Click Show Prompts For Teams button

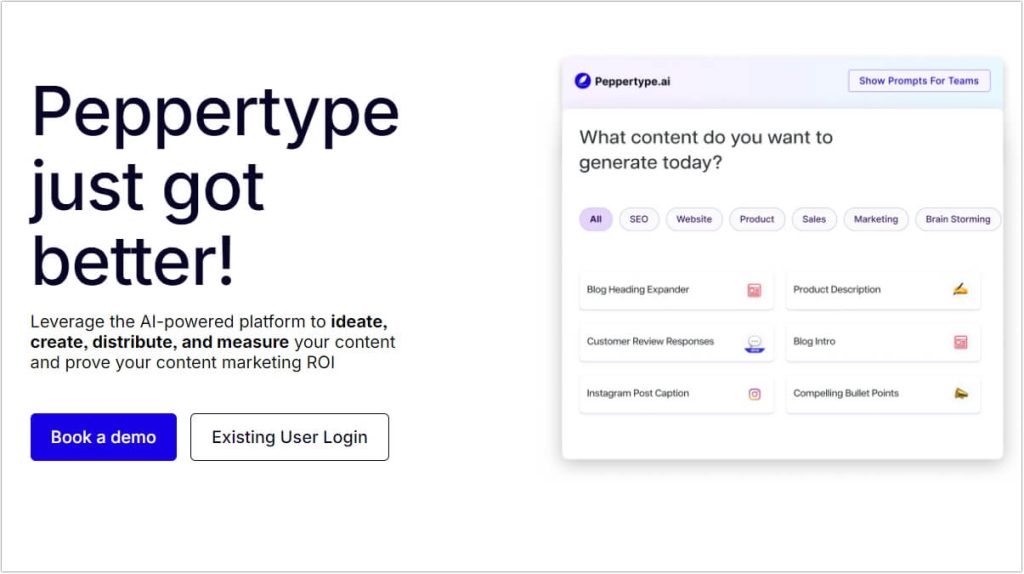point(919,81)
